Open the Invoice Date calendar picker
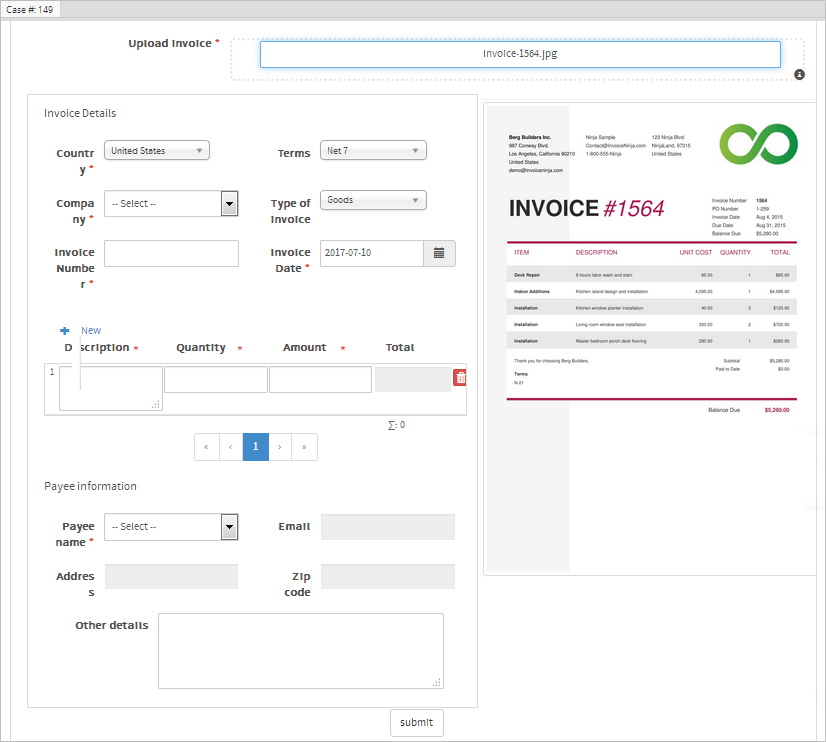Image resolution: width=826 pixels, height=742 pixels. tap(439, 254)
